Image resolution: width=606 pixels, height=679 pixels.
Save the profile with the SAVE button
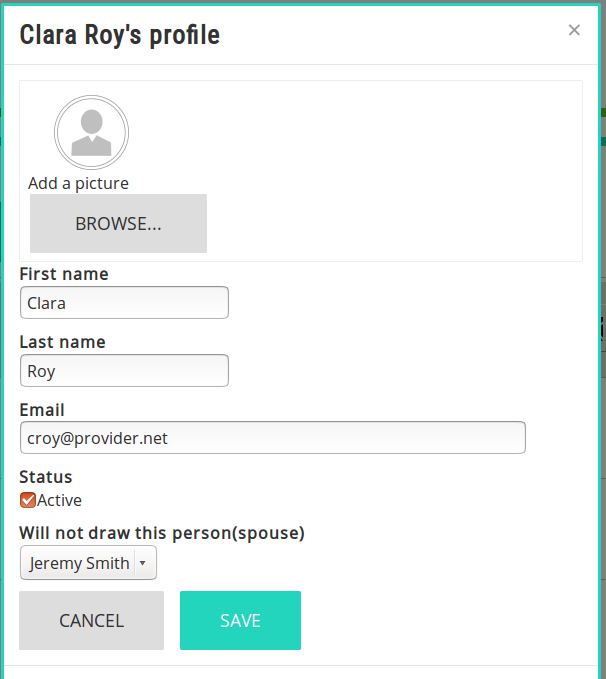(240, 621)
